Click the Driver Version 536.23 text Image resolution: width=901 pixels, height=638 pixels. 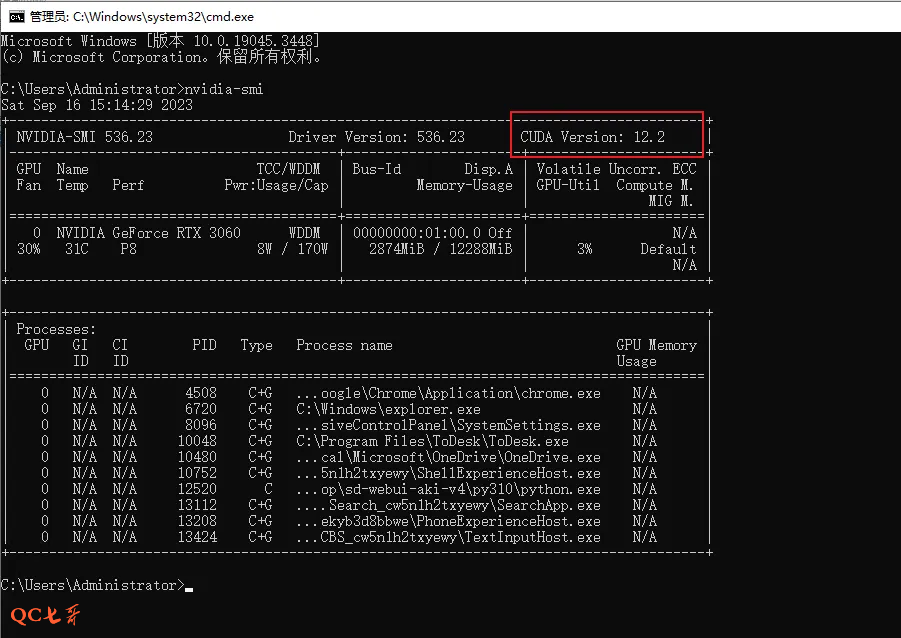[376, 137]
